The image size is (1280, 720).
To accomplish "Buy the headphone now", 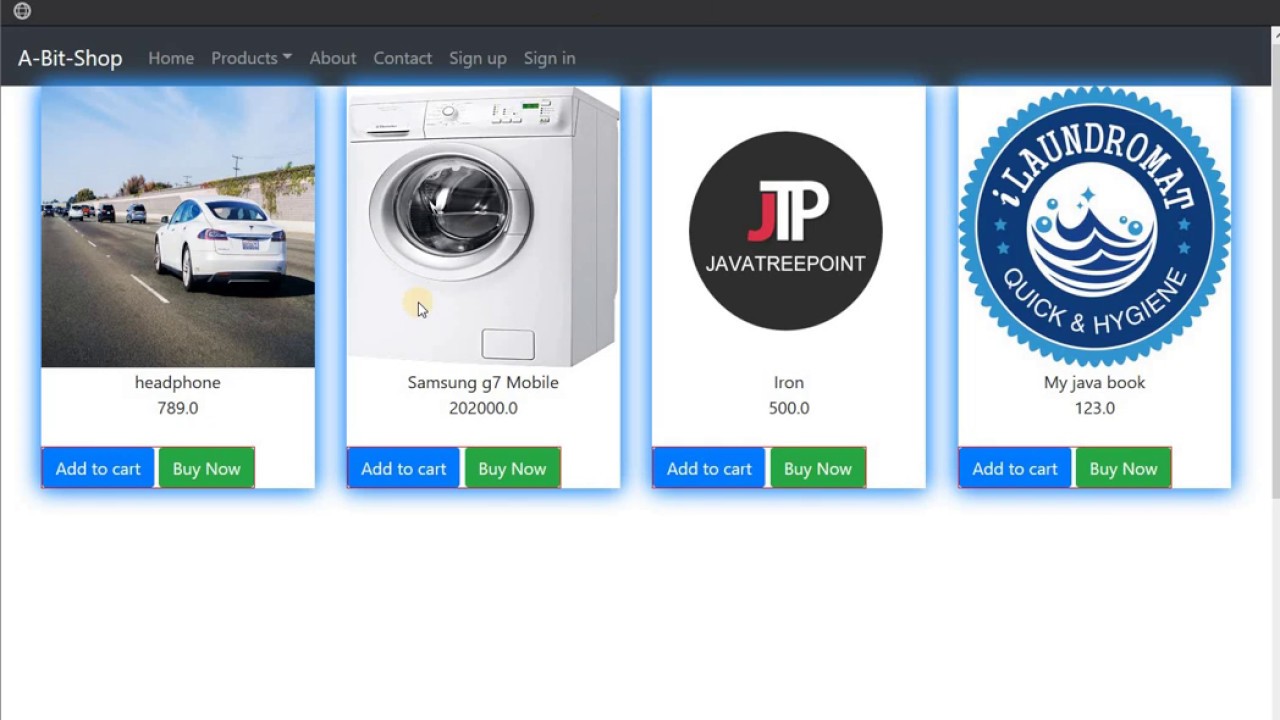I will coord(207,468).
